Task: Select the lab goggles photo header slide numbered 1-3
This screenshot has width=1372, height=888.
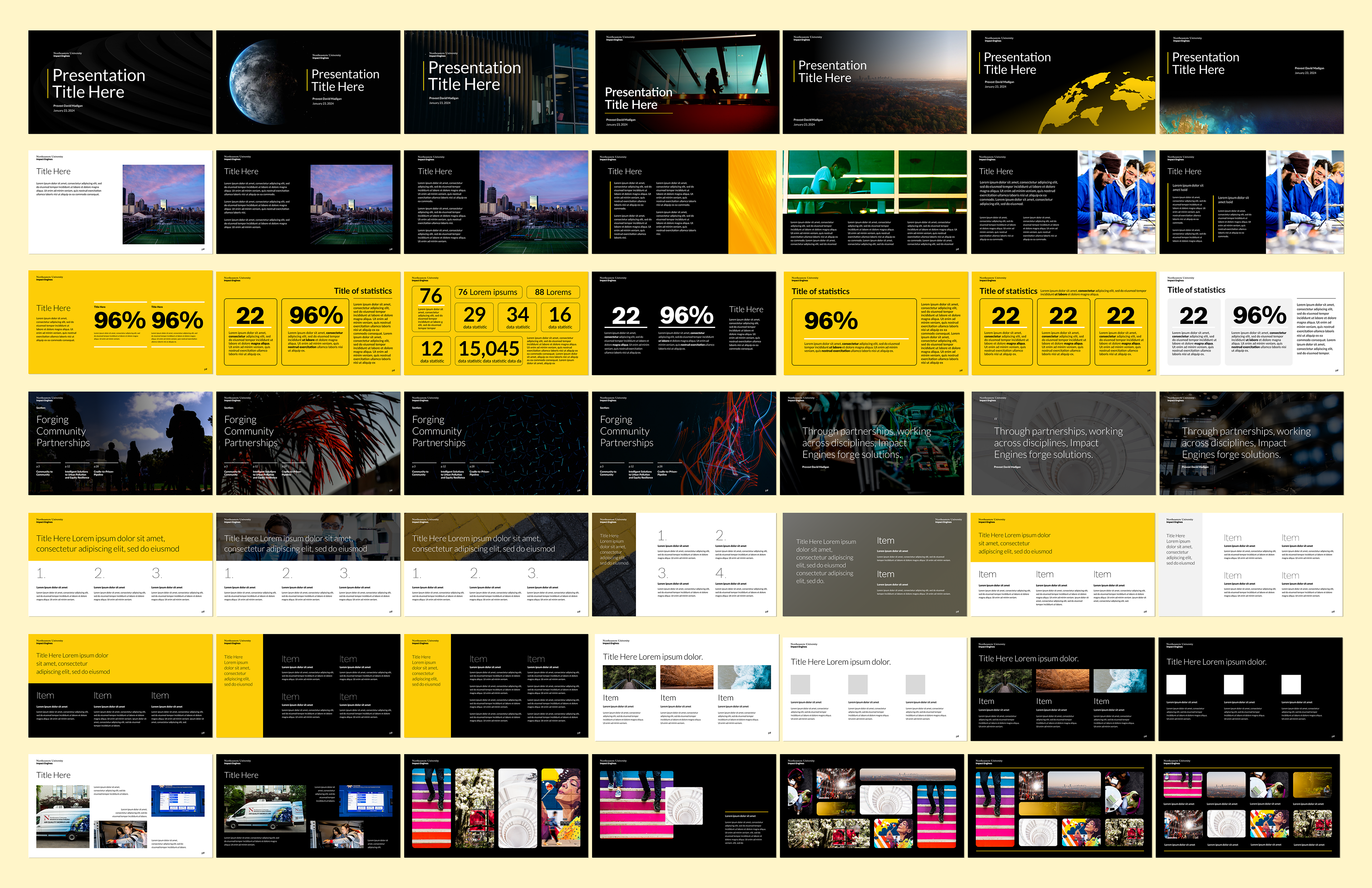Action: tap(308, 565)
